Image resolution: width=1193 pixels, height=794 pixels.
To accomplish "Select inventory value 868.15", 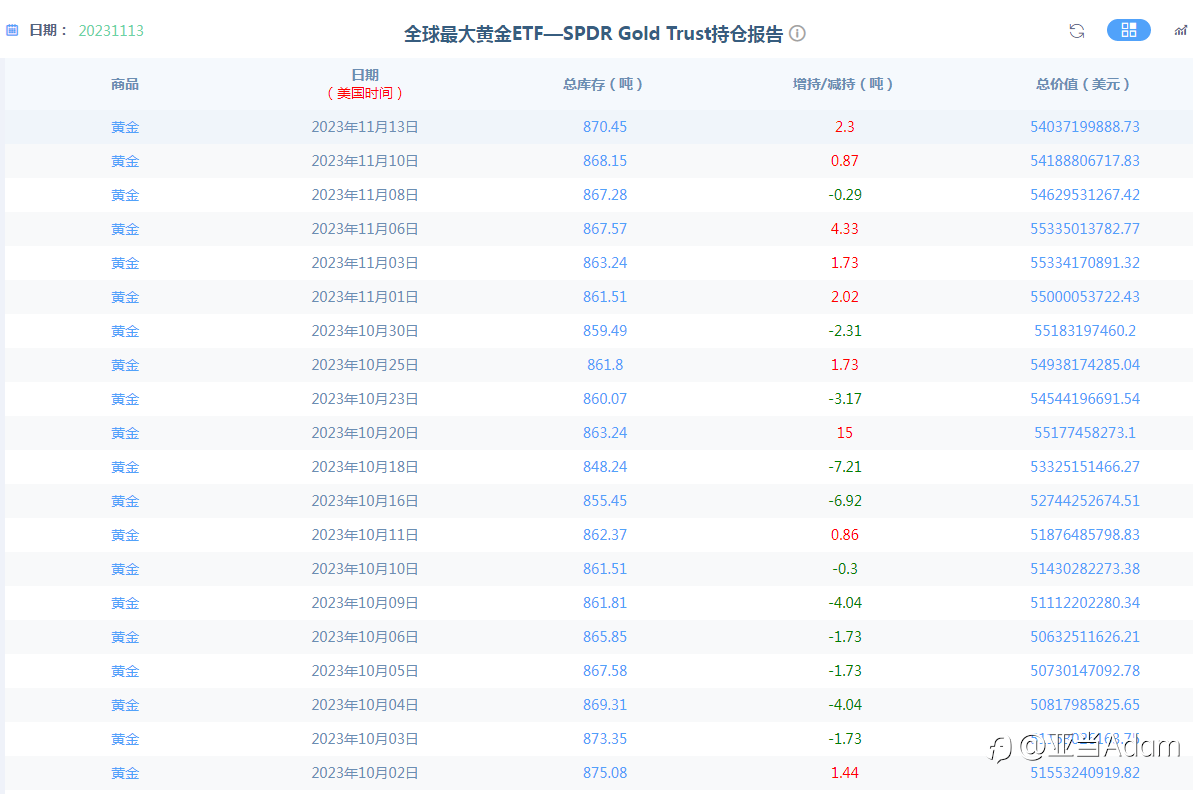I will pos(605,161).
